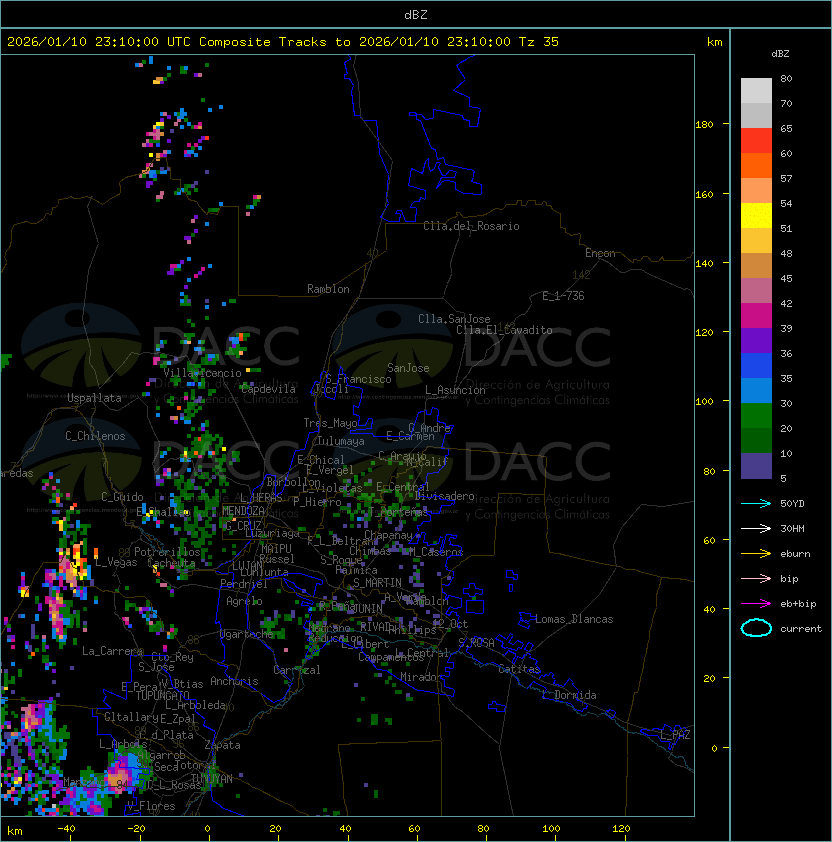Choose the orange 60 dBZ legend swatch

pyautogui.click(x=756, y=165)
